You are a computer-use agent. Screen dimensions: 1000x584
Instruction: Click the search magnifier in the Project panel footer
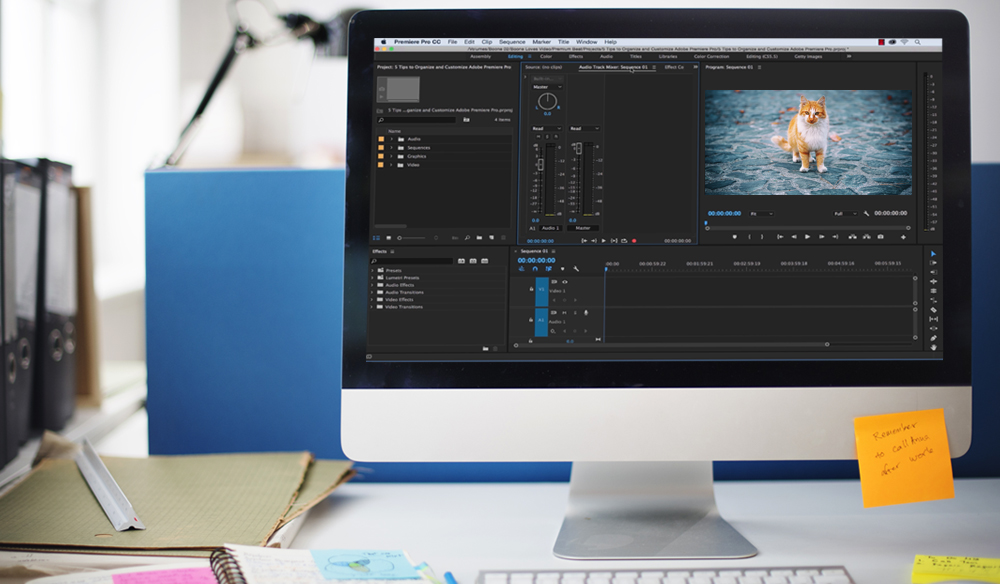[x=467, y=238]
